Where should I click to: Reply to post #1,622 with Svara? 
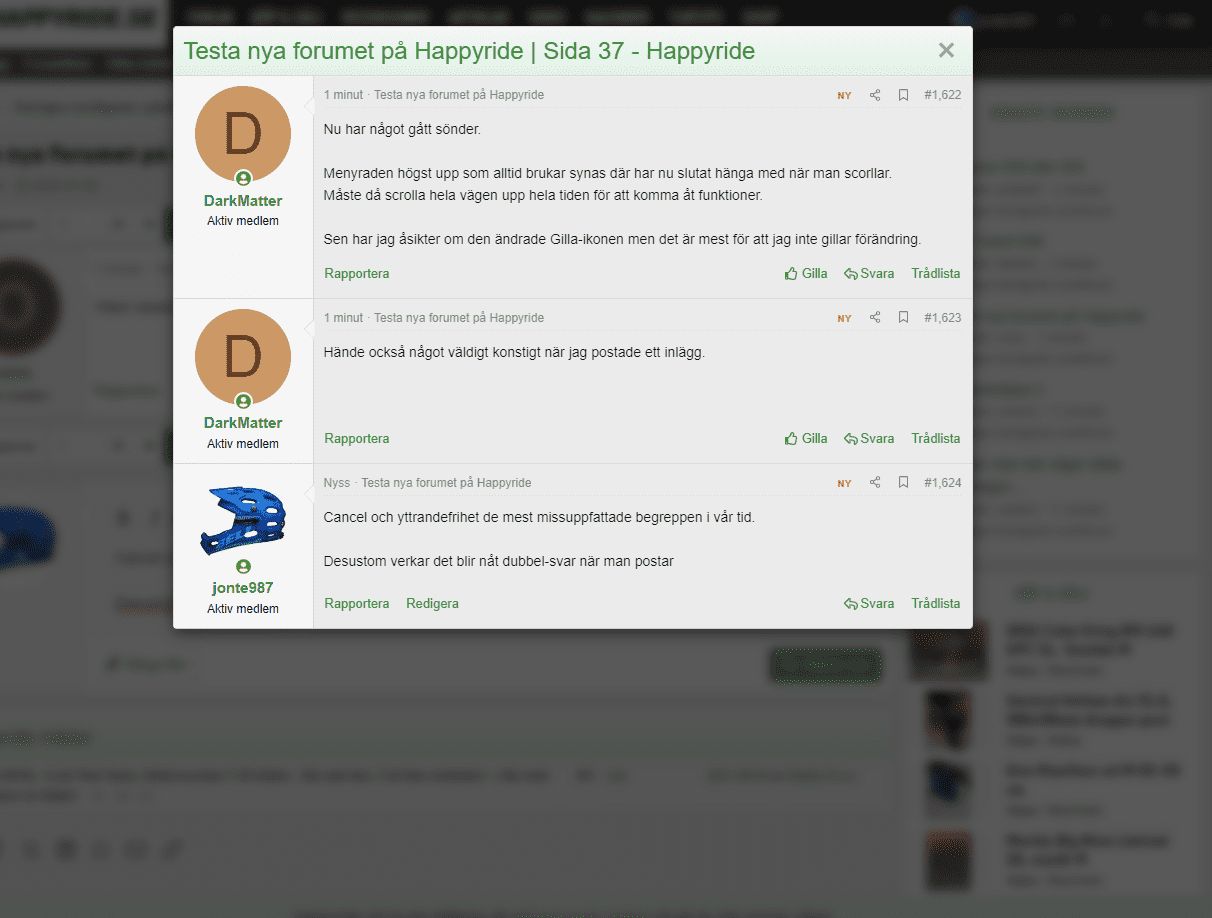click(868, 274)
